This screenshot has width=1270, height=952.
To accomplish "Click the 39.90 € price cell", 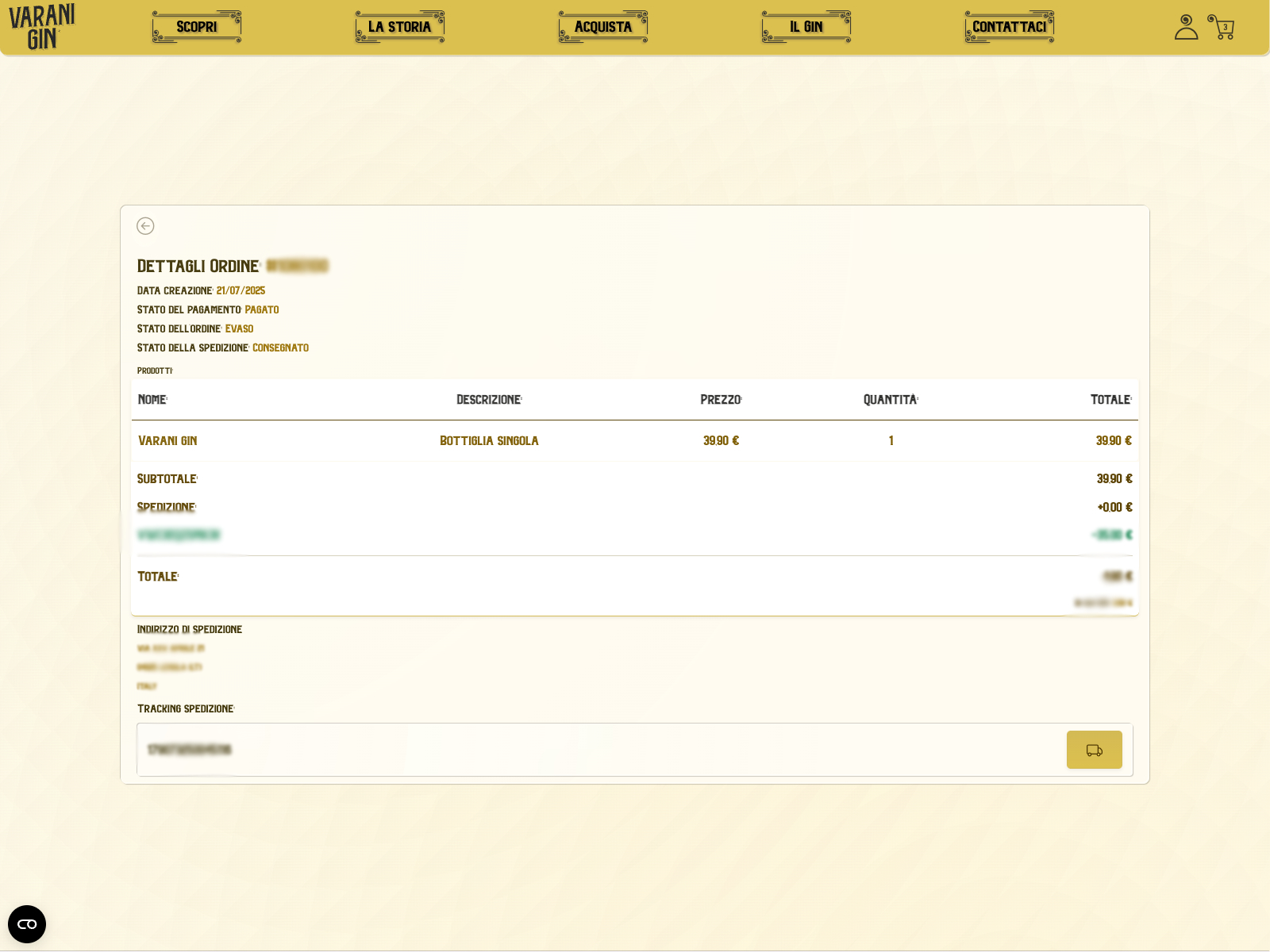I will pyautogui.click(x=721, y=441).
